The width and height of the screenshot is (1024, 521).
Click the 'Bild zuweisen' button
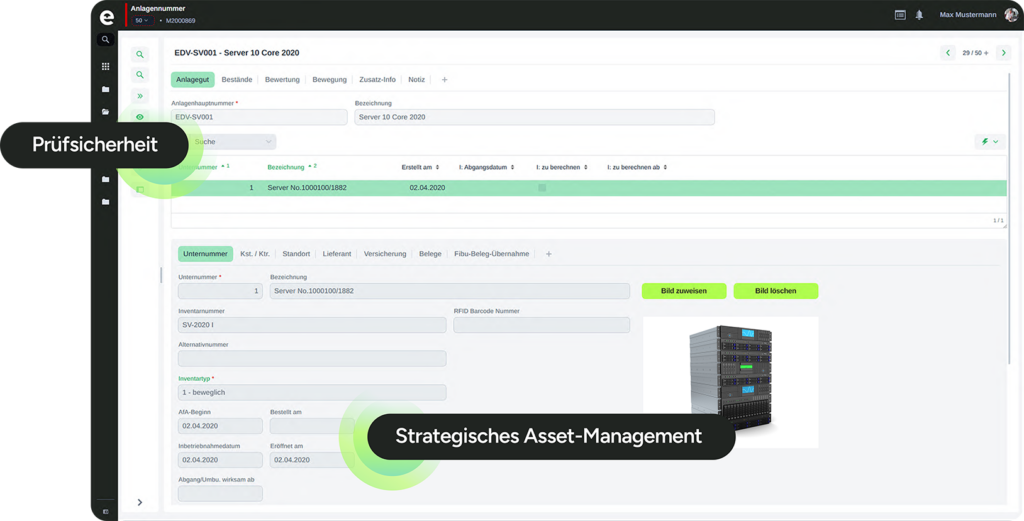point(683,291)
